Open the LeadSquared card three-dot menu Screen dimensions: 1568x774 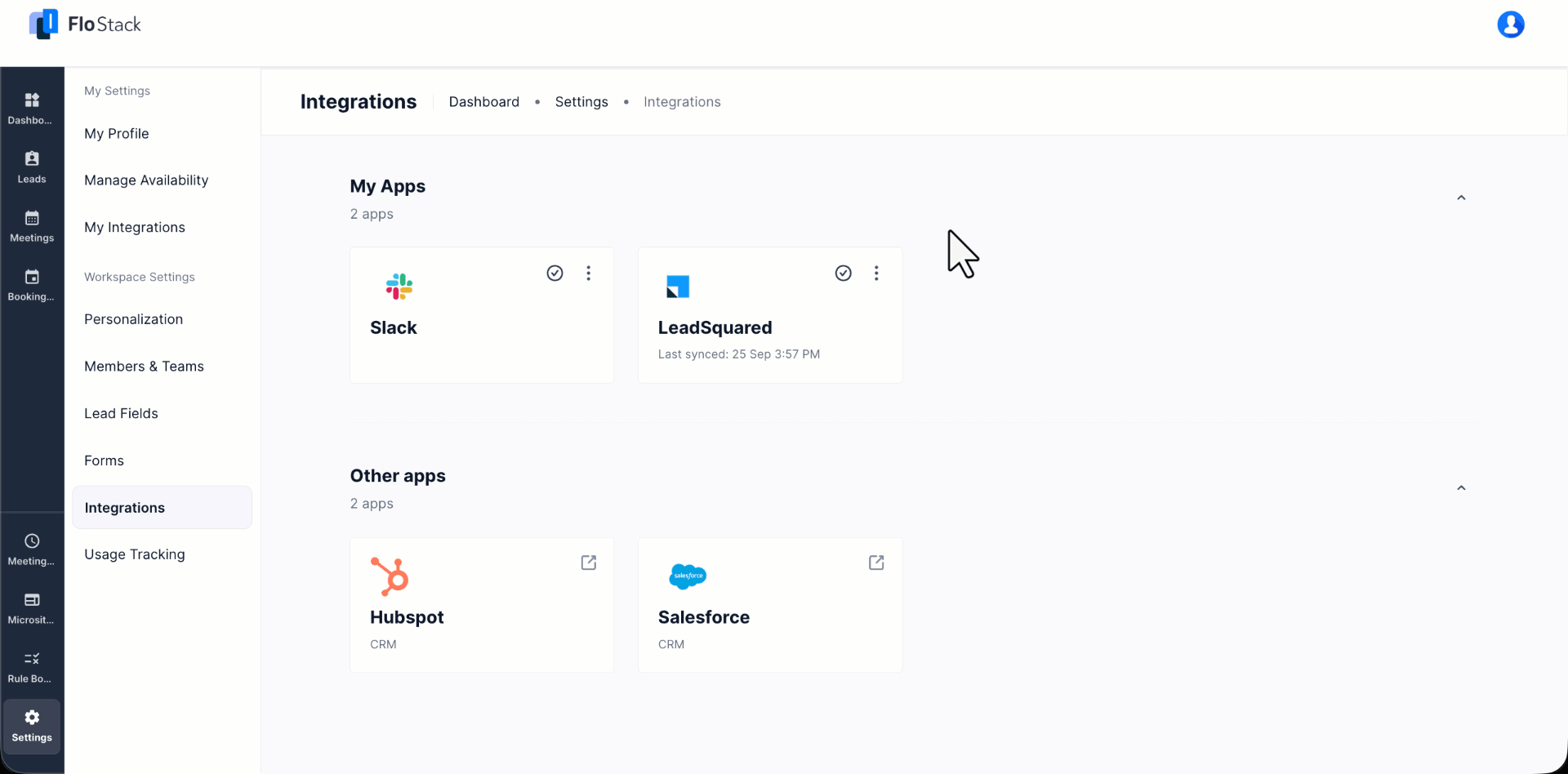[876, 273]
